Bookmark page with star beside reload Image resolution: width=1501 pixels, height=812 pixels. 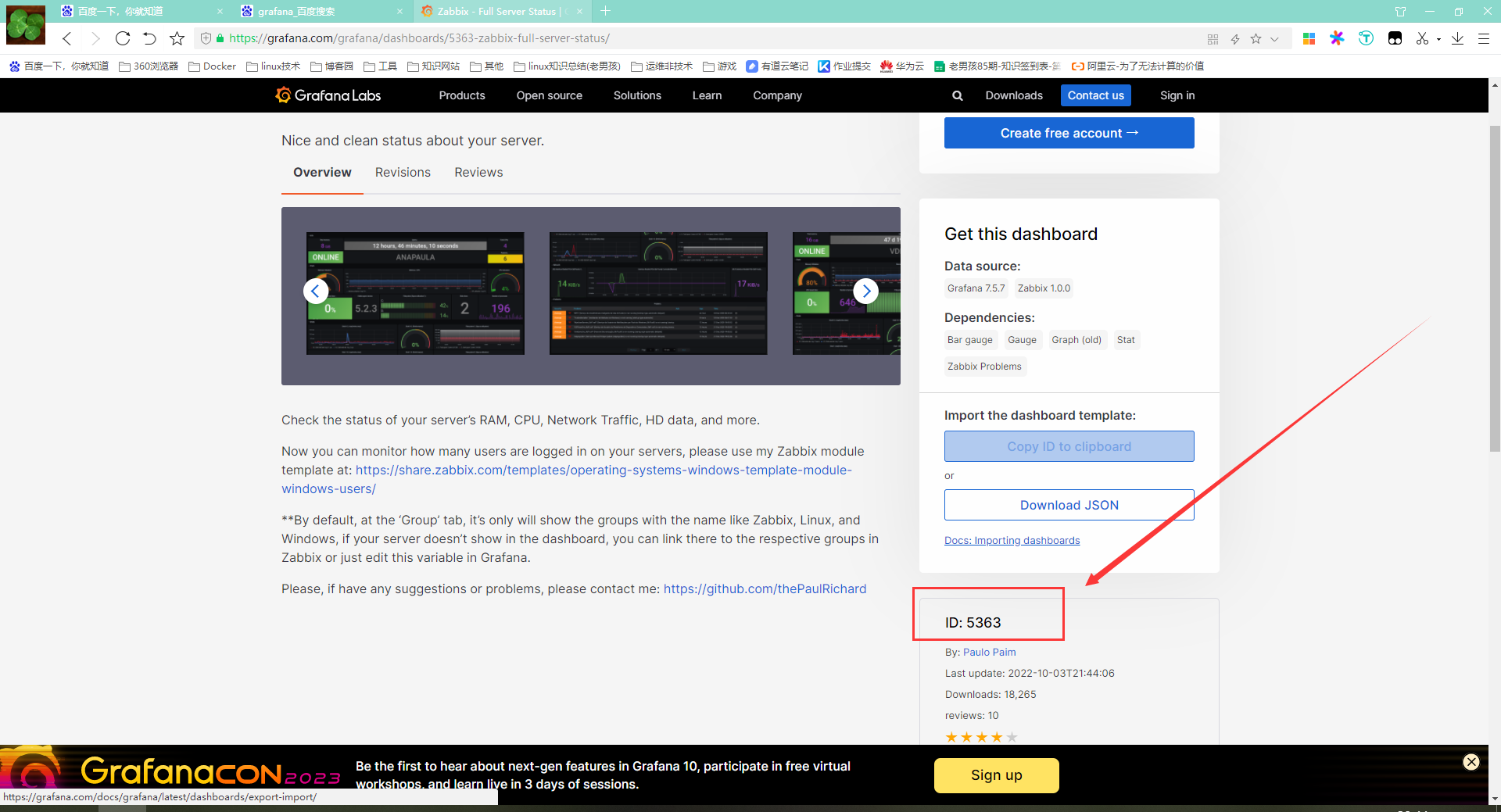click(x=177, y=38)
